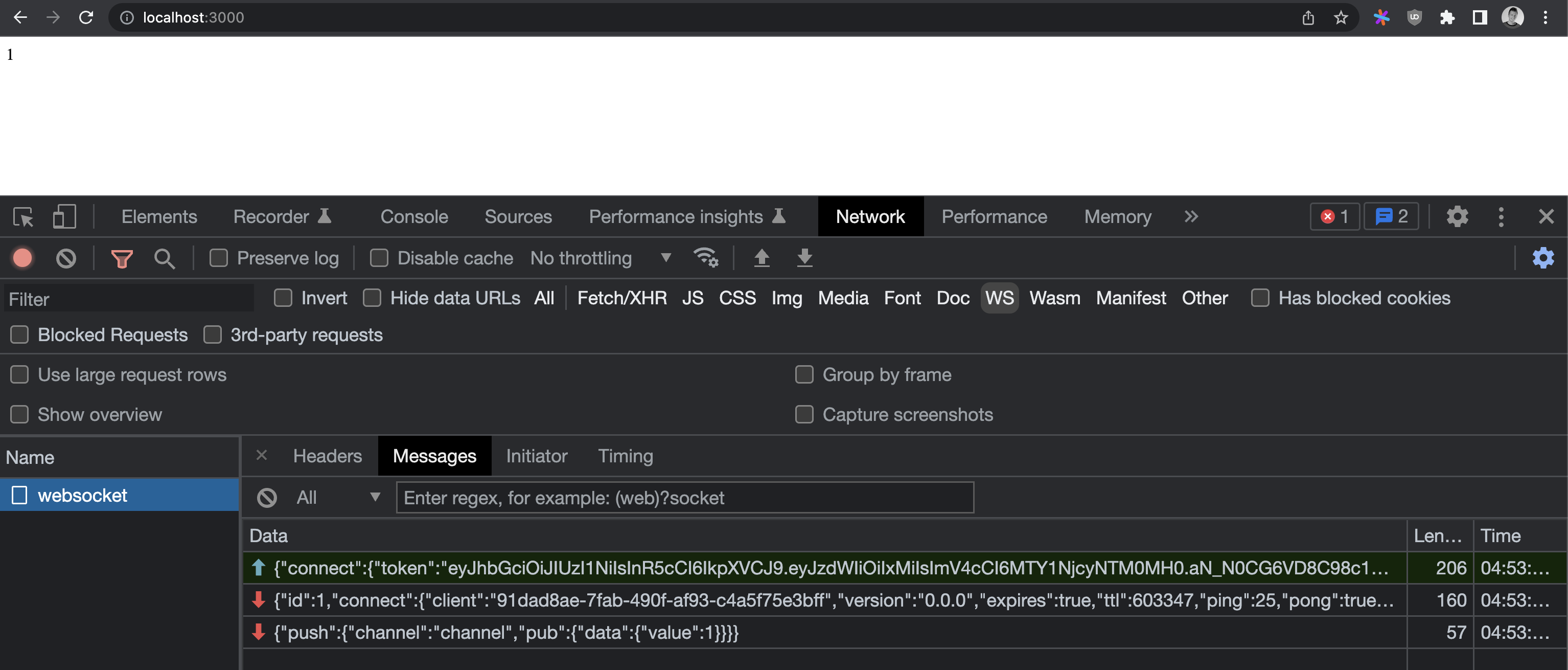Open network conditions wifi icon
Screen dimensions: 1568x670
(x=706, y=258)
